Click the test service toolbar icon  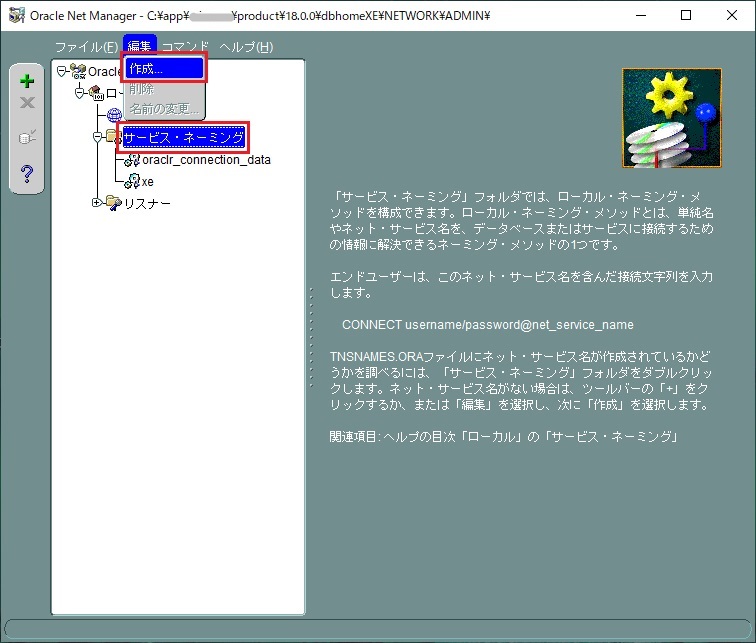[27, 137]
